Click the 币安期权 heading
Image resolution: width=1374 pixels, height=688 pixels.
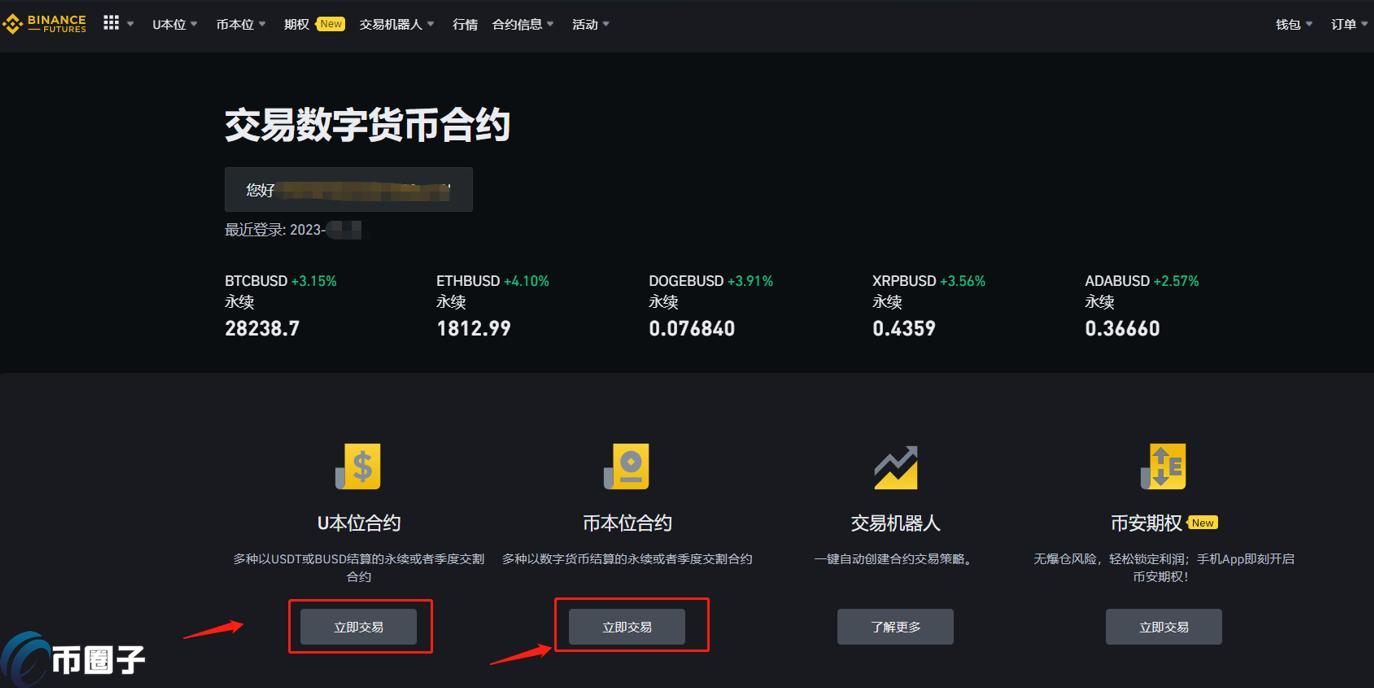click(x=1146, y=523)
